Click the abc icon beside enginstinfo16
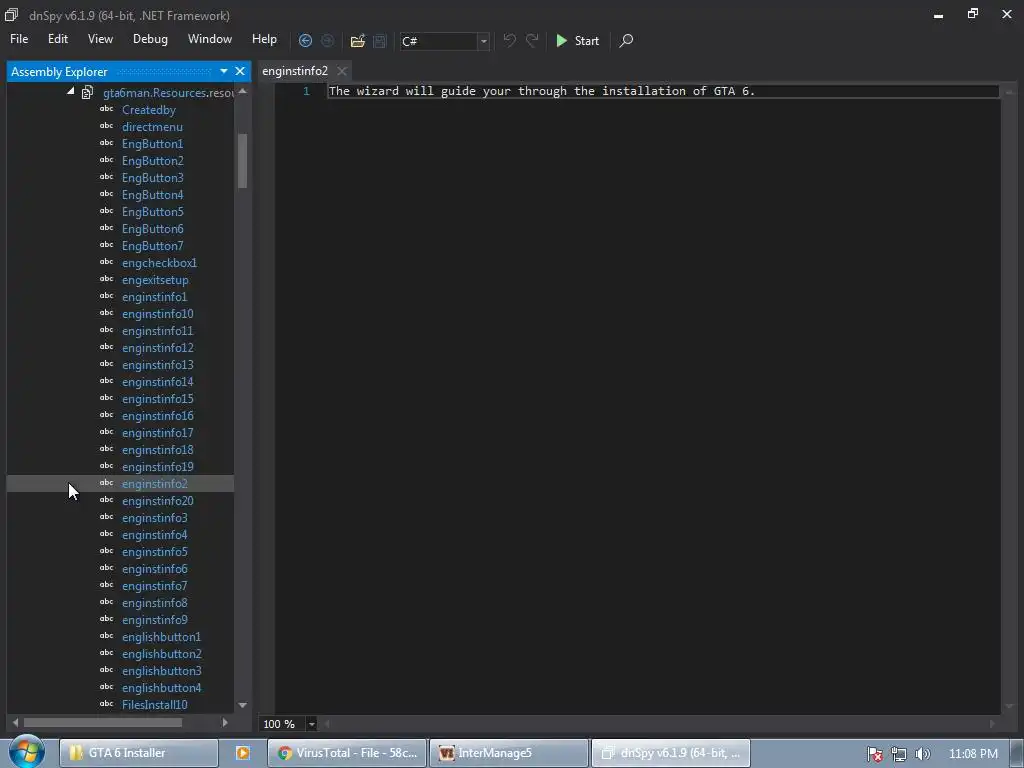The height and width of the screenshot is (768, 1024). 106,415
